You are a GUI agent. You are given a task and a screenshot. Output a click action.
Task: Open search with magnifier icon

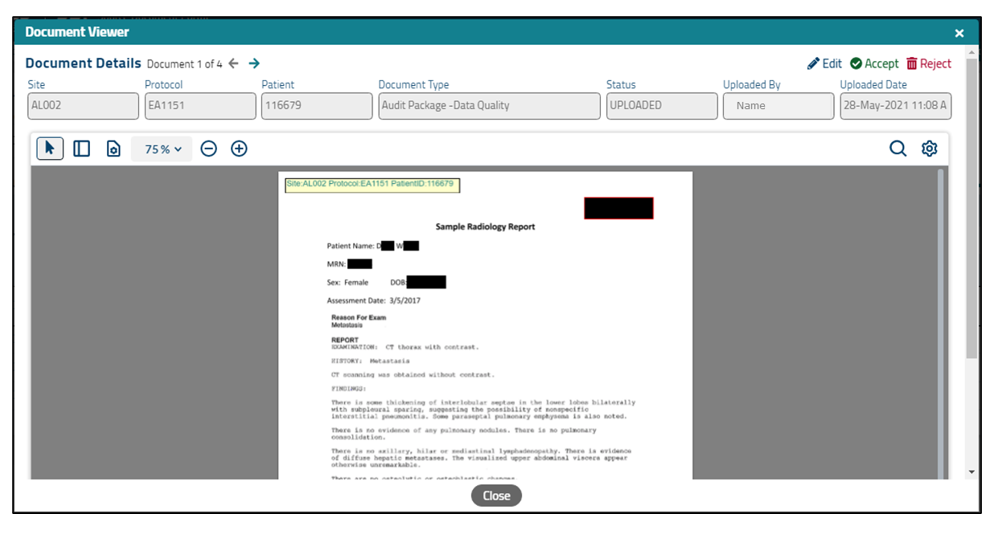pos(897,149)
